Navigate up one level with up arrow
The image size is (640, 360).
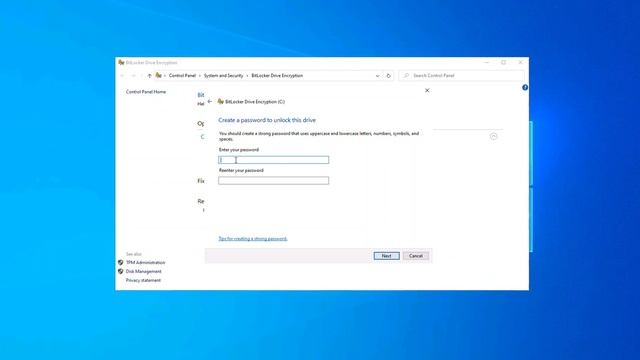tap(149, 76)
